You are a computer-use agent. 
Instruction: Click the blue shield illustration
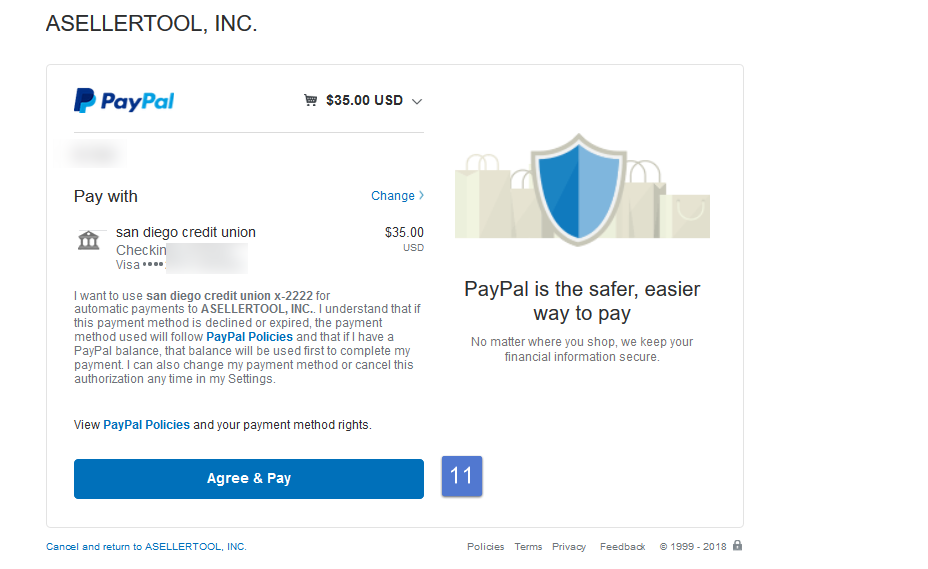point(578,189)
